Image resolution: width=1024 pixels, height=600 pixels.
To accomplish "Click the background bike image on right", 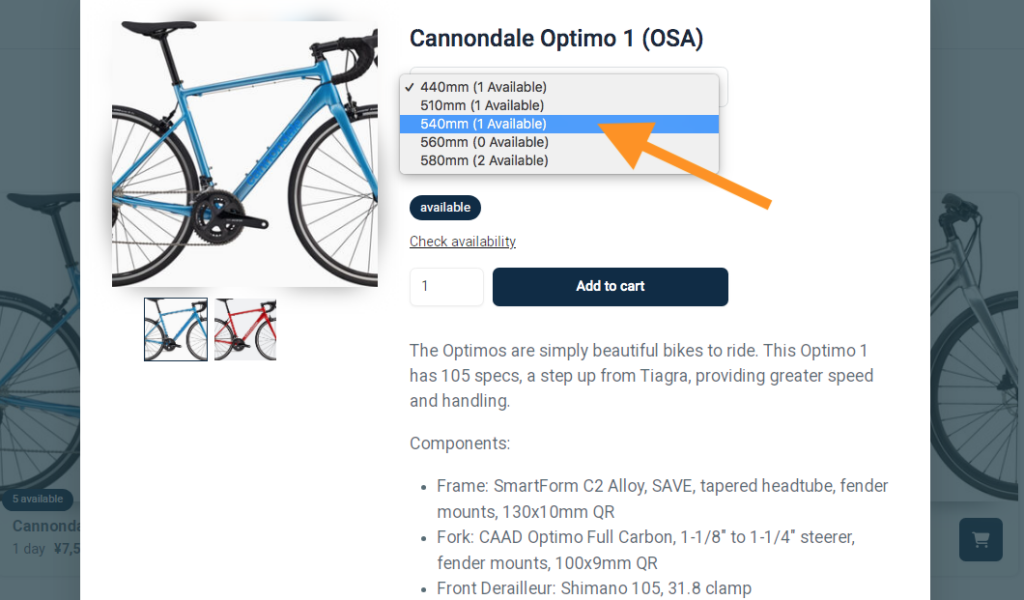I will pyautogui.click(x=975, y=330).
